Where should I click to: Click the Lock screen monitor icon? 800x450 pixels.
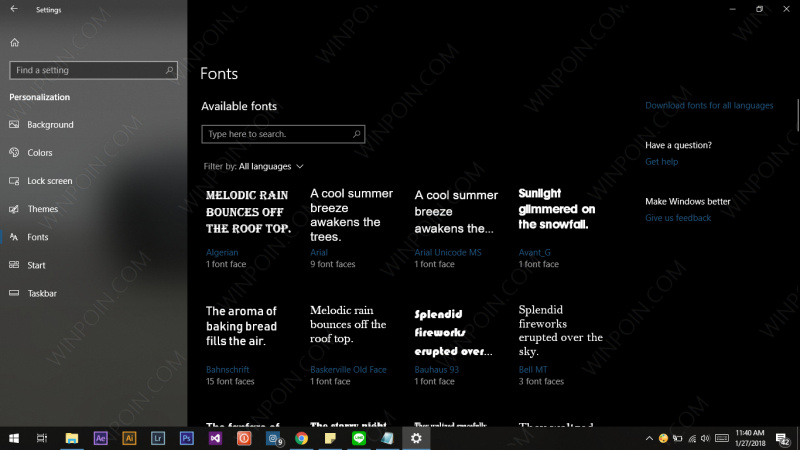click(x=14, y=181)
